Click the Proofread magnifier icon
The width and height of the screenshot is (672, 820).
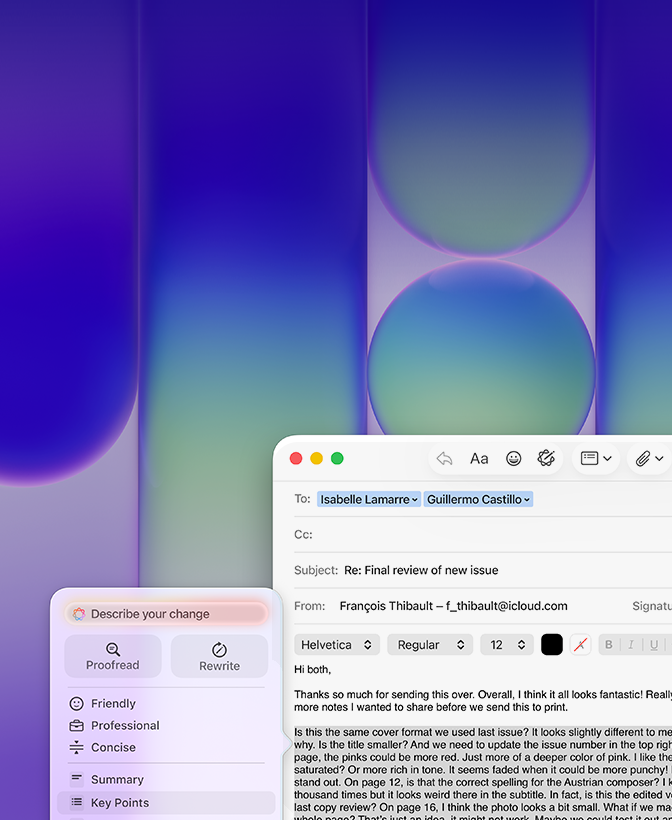point(113,650)
